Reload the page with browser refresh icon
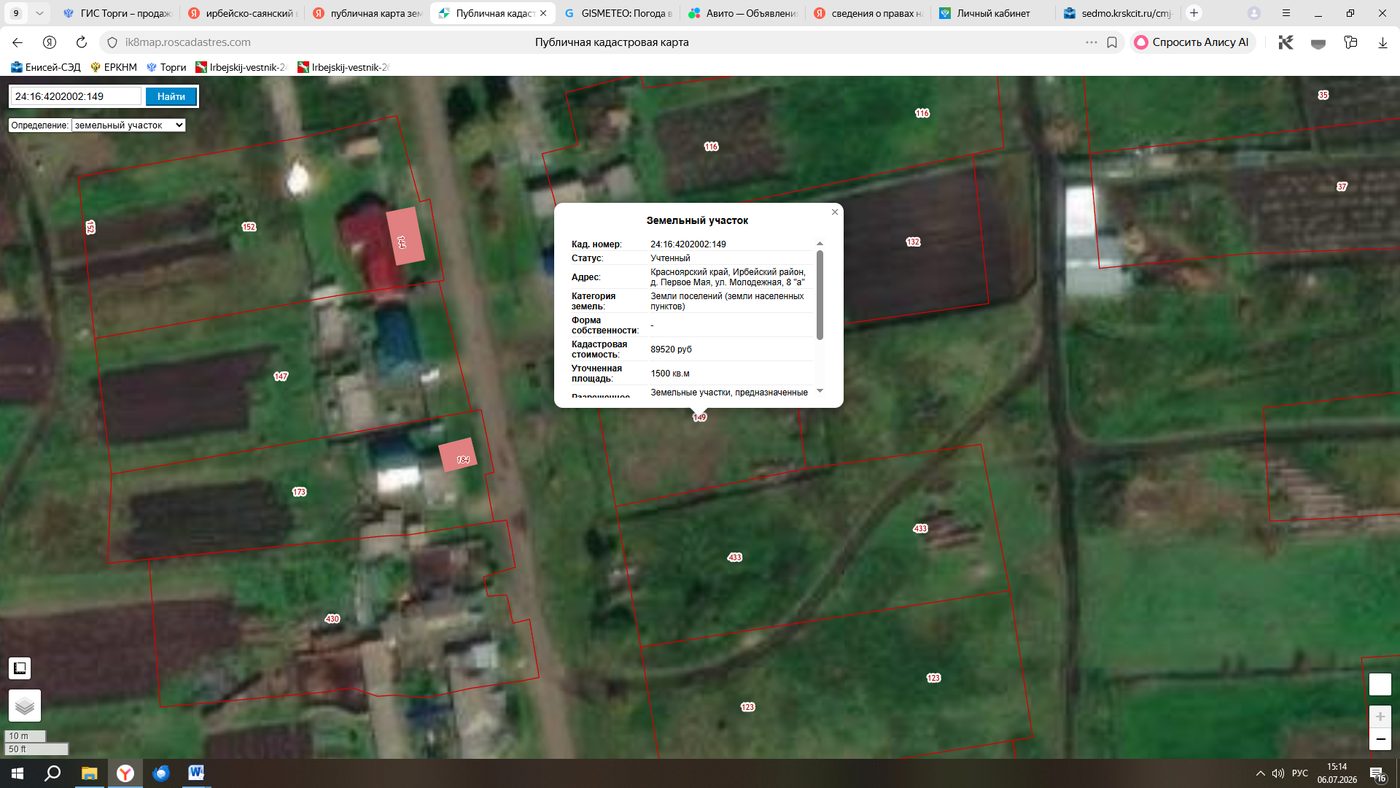Viewport: 1400px width, 788px height. coord(82,42)
